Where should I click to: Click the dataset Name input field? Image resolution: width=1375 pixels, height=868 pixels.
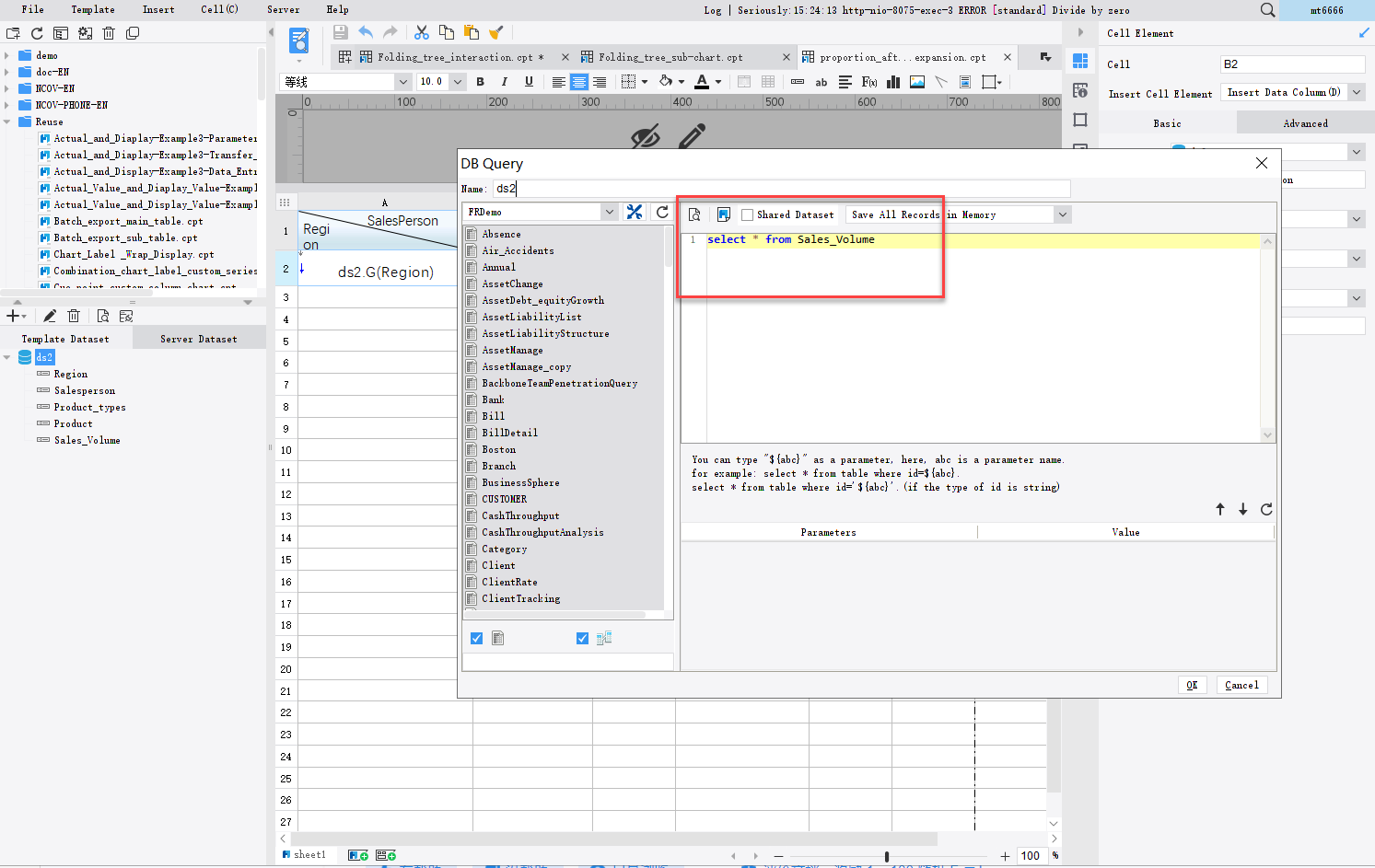(781, 189)
